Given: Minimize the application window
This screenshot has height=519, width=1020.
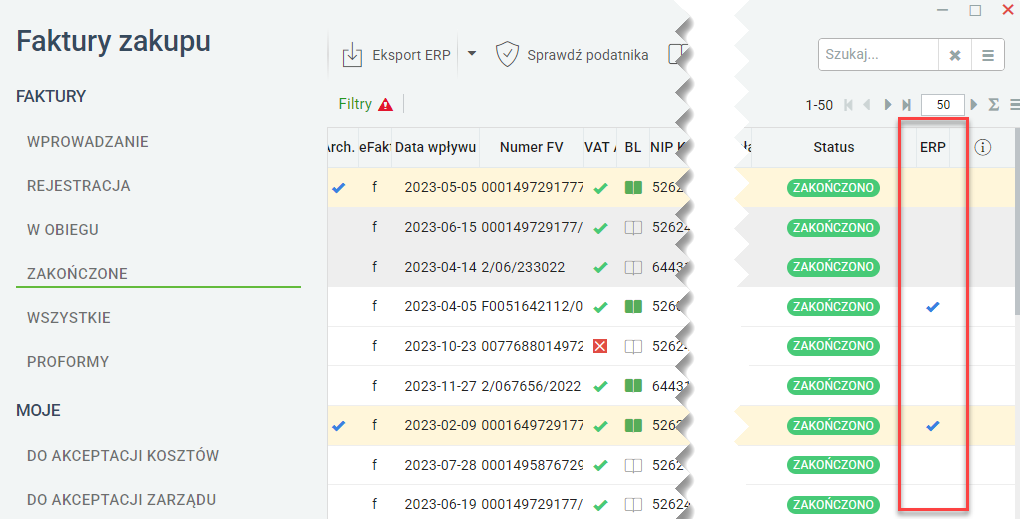Looking at the screenshot, I should [942, 10].
